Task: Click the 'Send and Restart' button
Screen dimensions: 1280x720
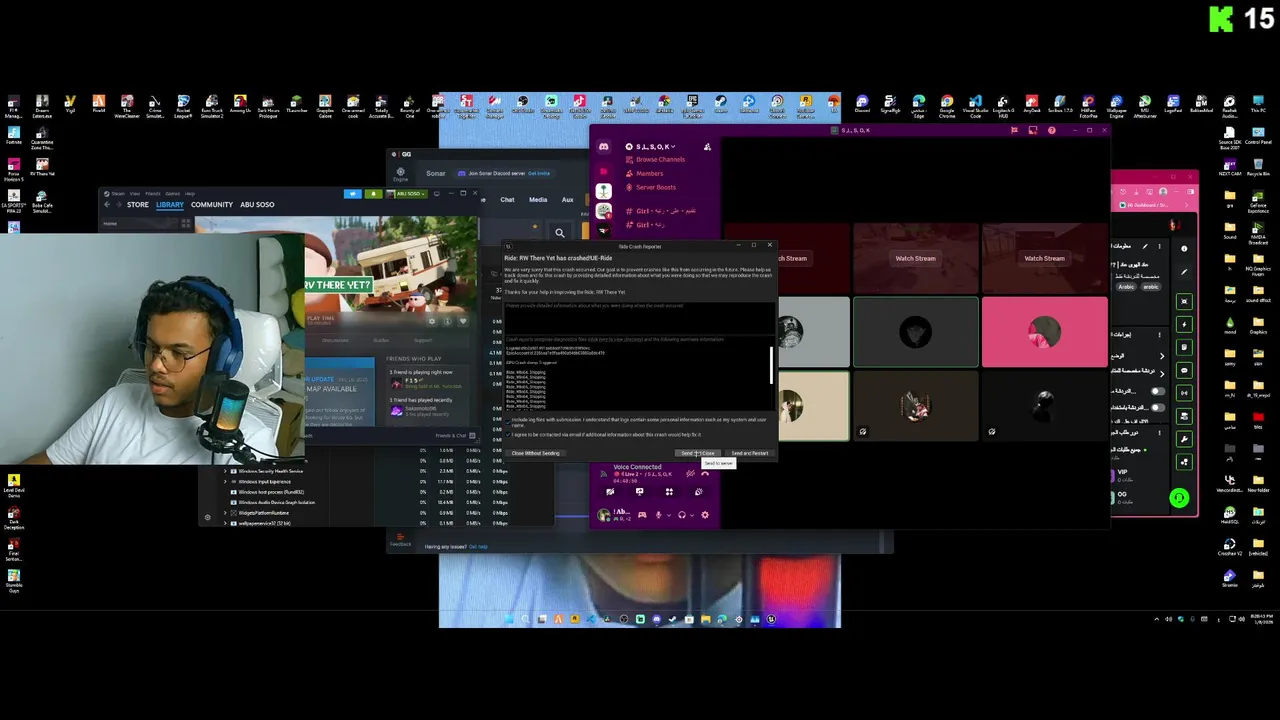Action: pyautogui.click(x=749, y=453)
